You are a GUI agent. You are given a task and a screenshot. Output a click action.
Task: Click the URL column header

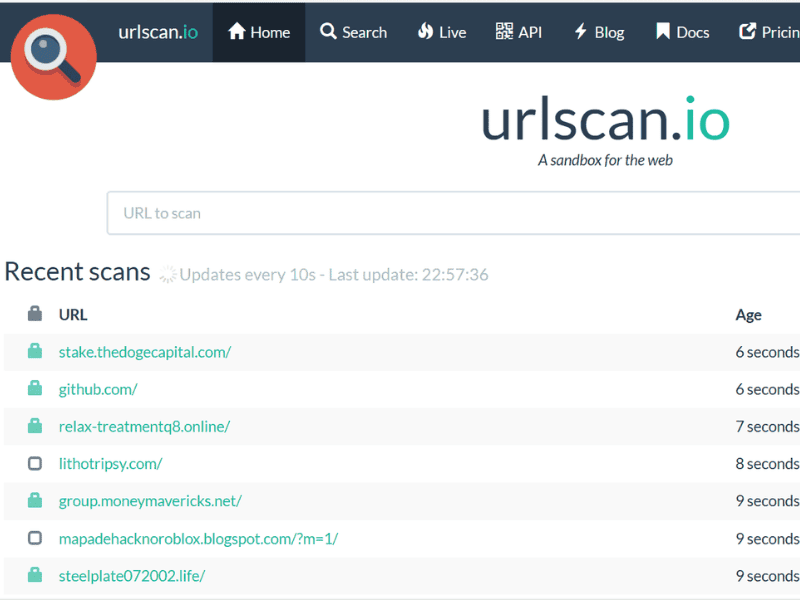point(73,315)
